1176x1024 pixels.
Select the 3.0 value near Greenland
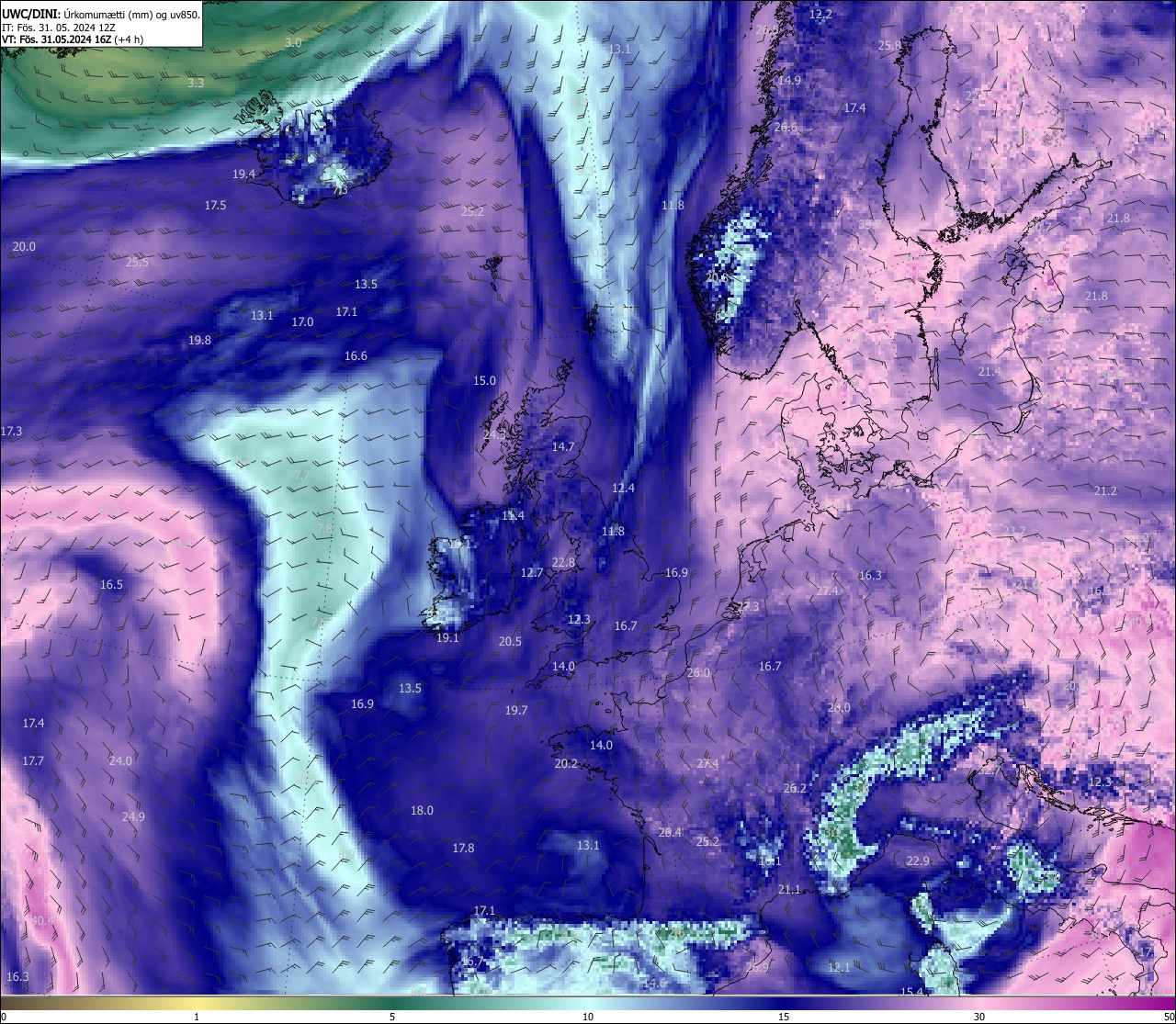point(293,43)
